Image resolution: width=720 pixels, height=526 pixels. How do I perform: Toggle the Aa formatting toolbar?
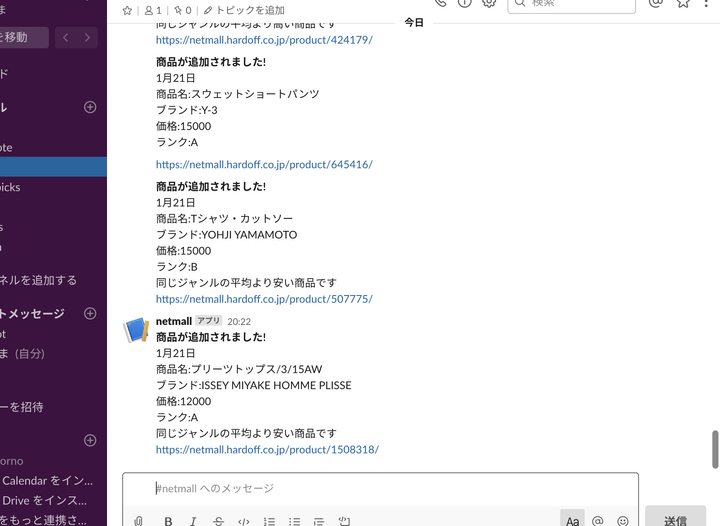click(572, 519)
